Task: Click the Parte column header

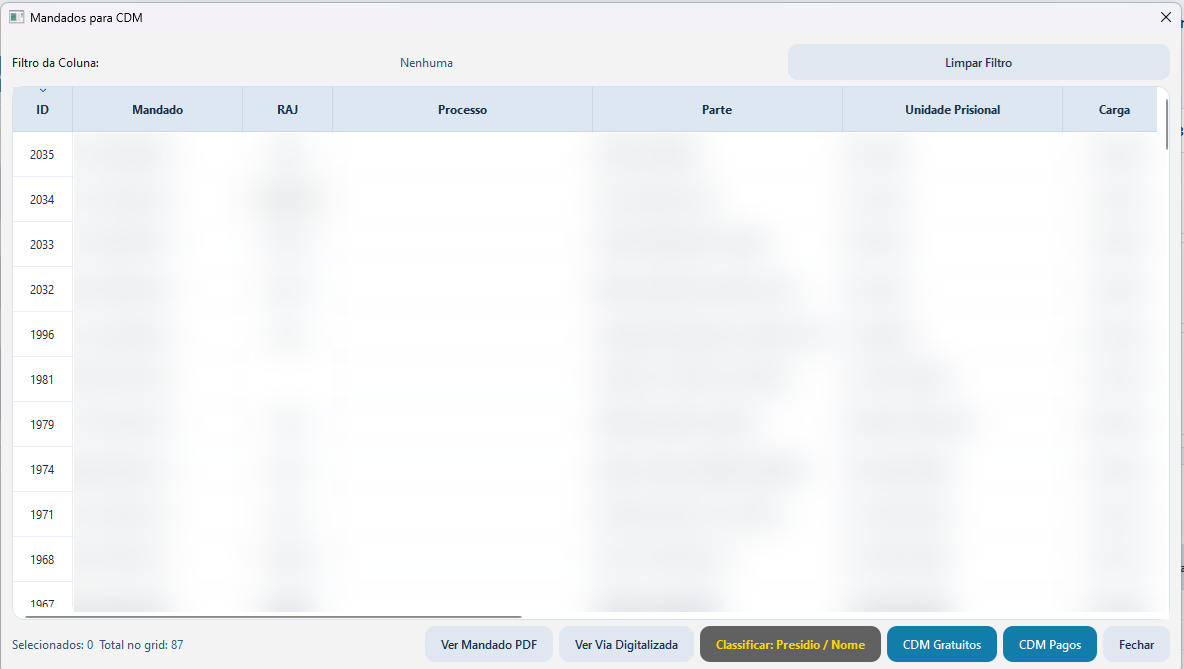Action: click(x=717, y=109)
